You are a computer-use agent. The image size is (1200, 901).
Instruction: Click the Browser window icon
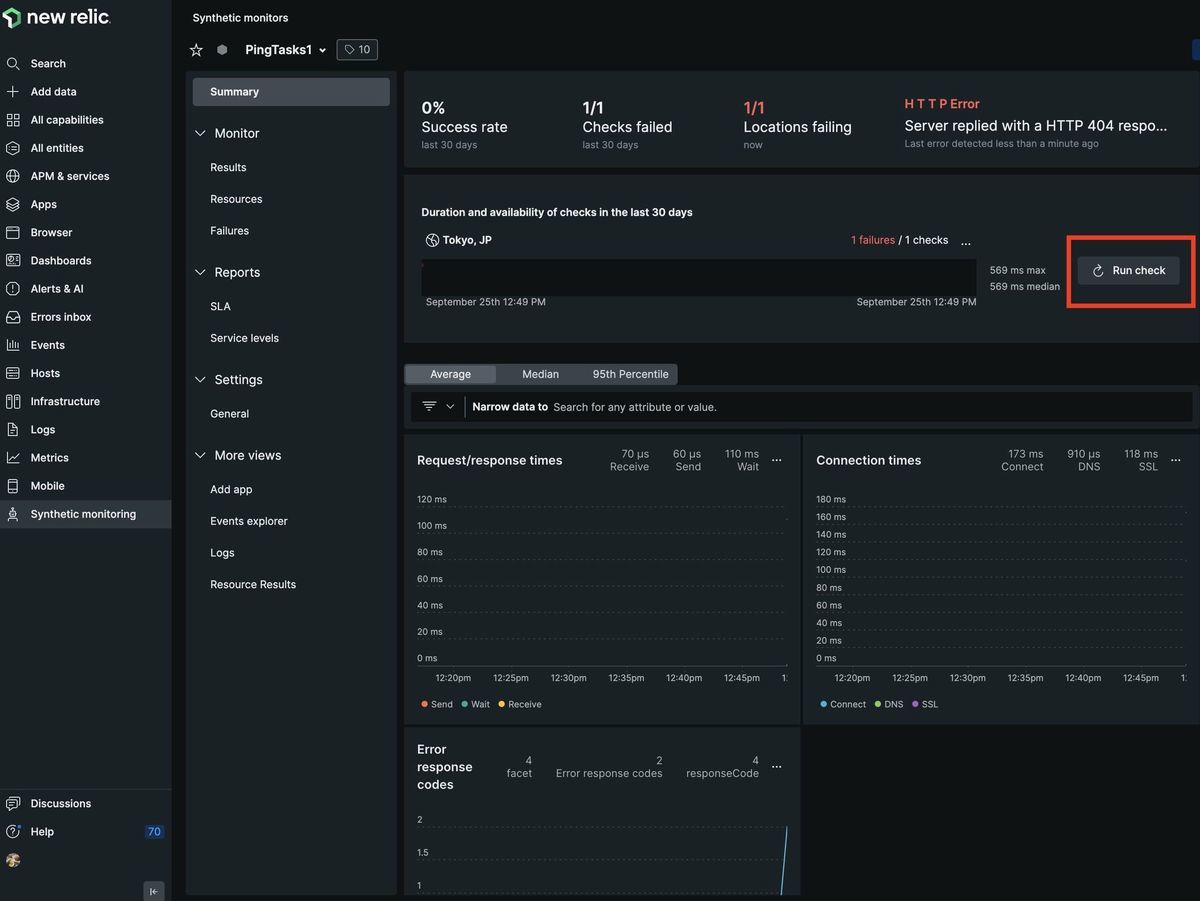(13, 232)
